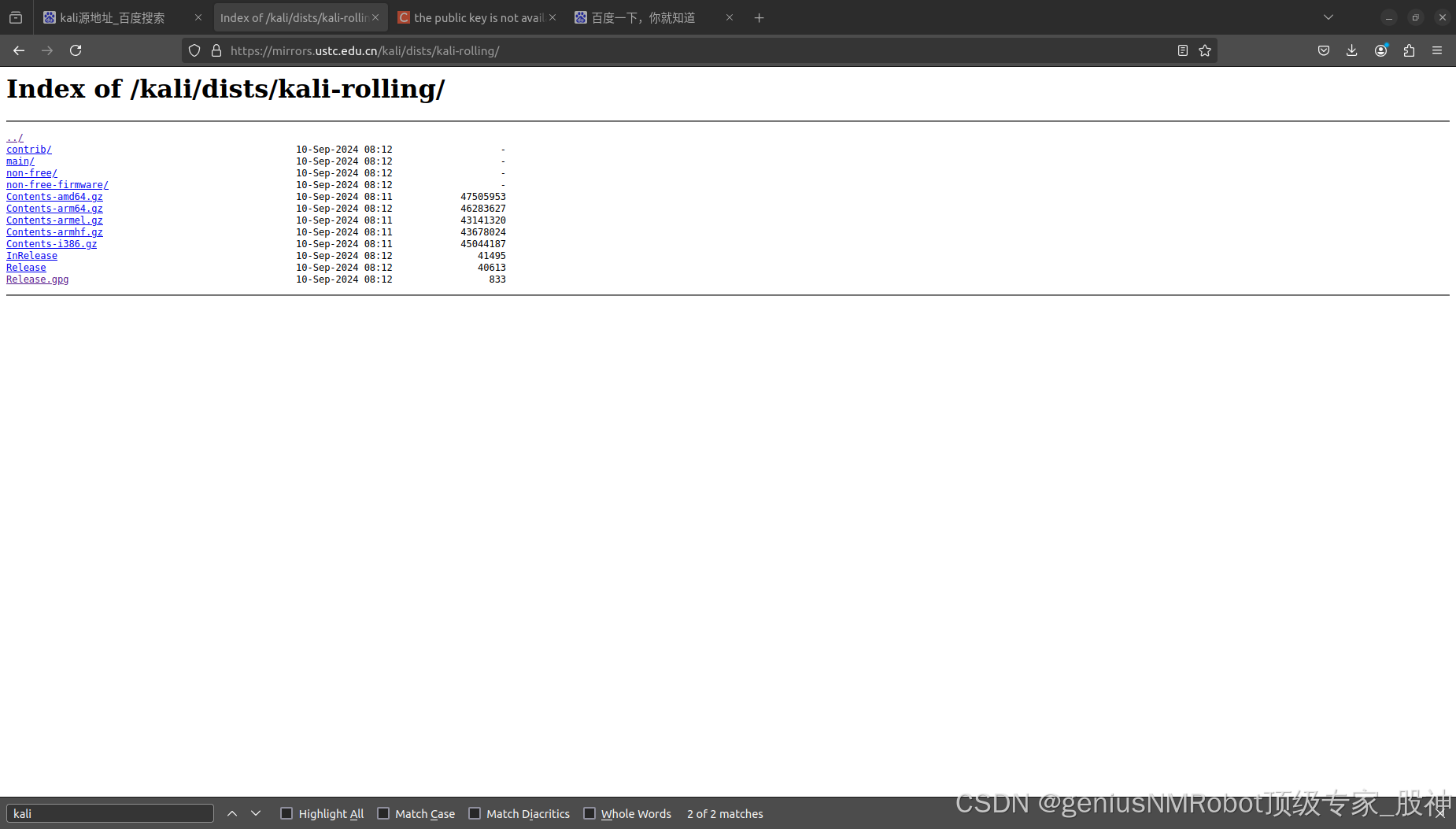Screen dimensions: 1456x829
Task: Reload the current page
Action: (76, 50)
